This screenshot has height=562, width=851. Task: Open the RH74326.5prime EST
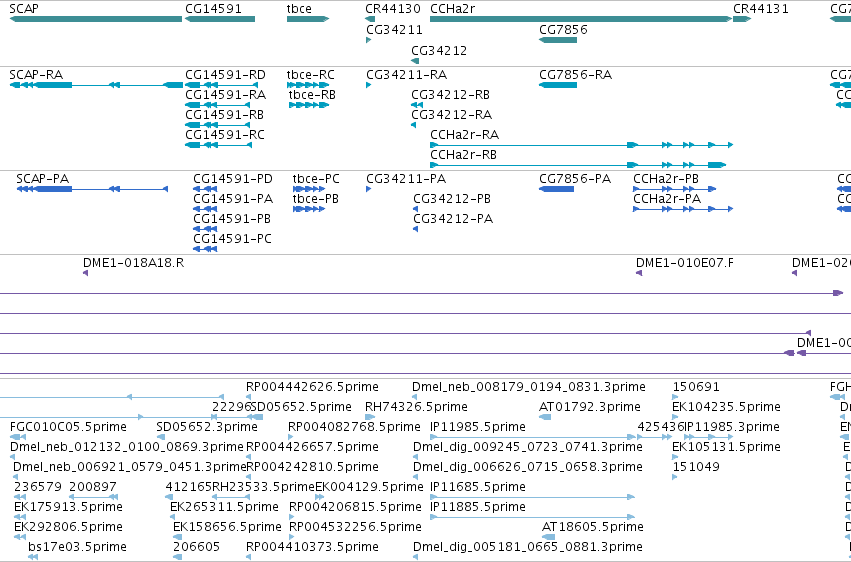pos(370,417)
